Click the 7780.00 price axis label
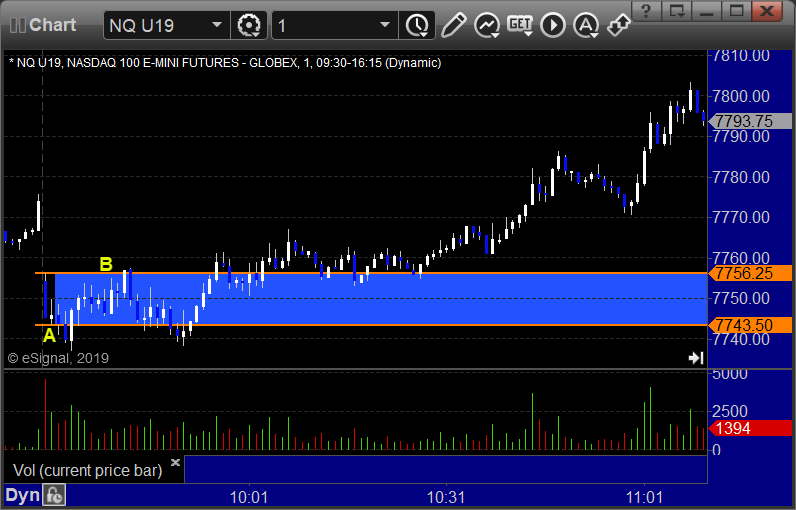This screenshot has width=796, height=510. 741,177
